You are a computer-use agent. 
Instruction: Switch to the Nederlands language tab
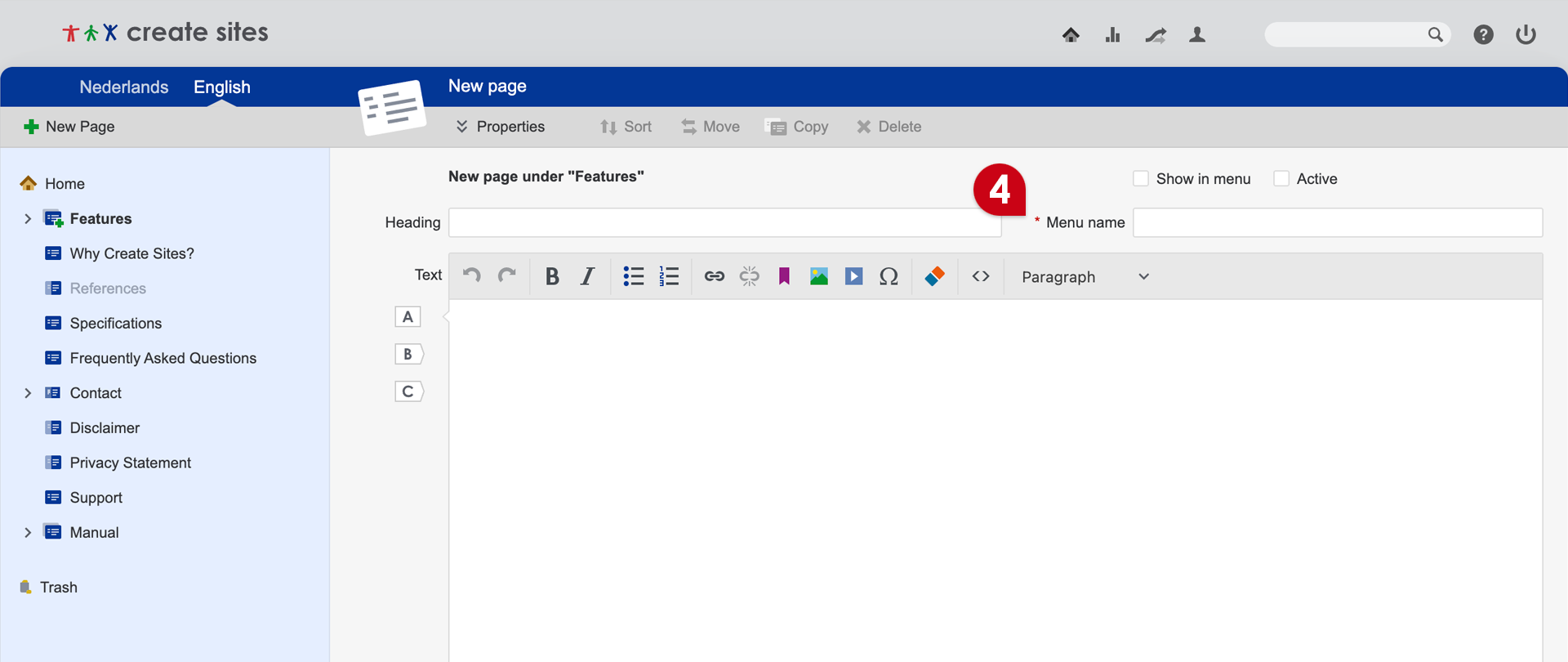[124, 87]
